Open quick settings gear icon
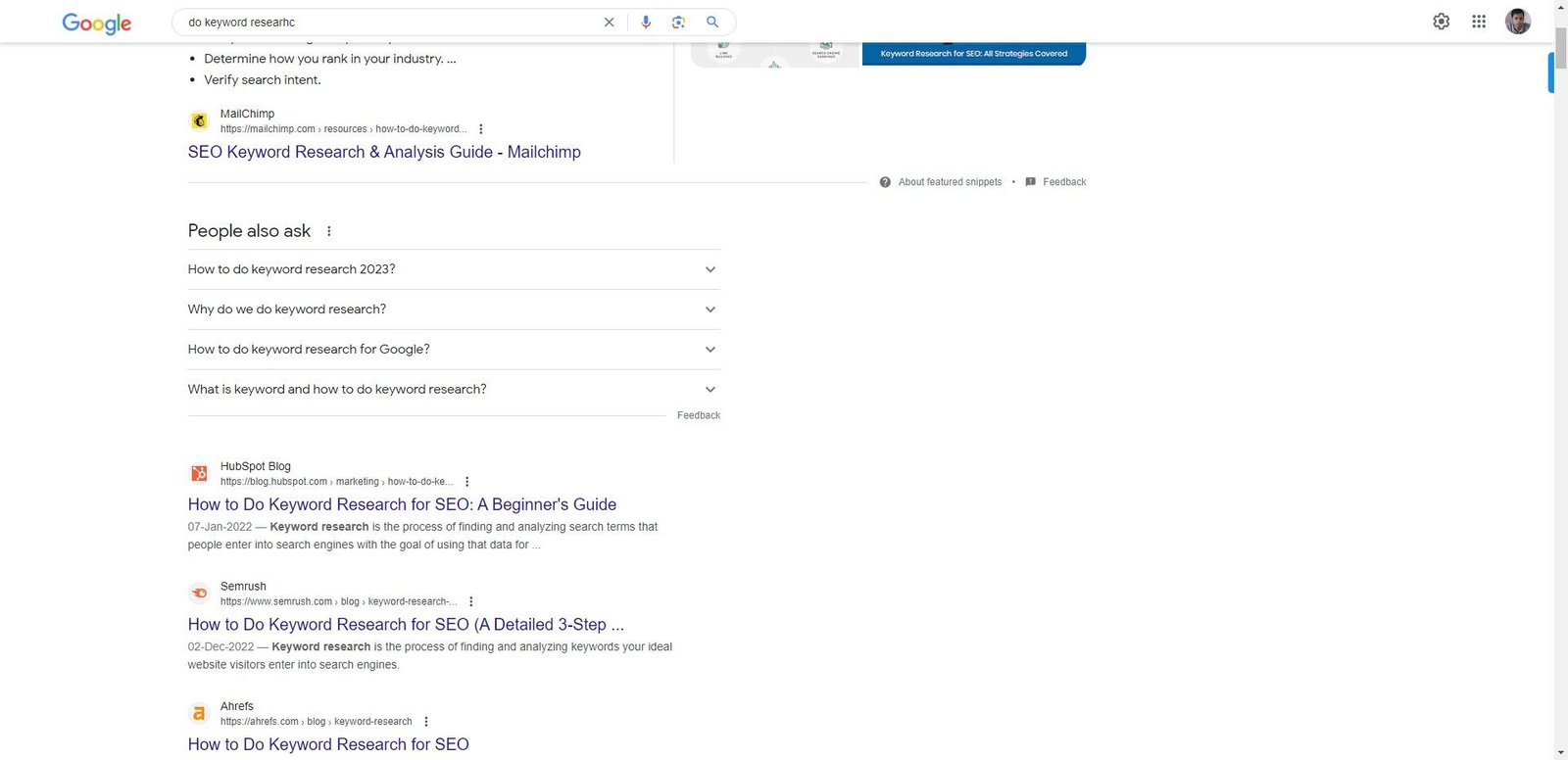This screenshot has height=760, width=1568. [1441, 22]
